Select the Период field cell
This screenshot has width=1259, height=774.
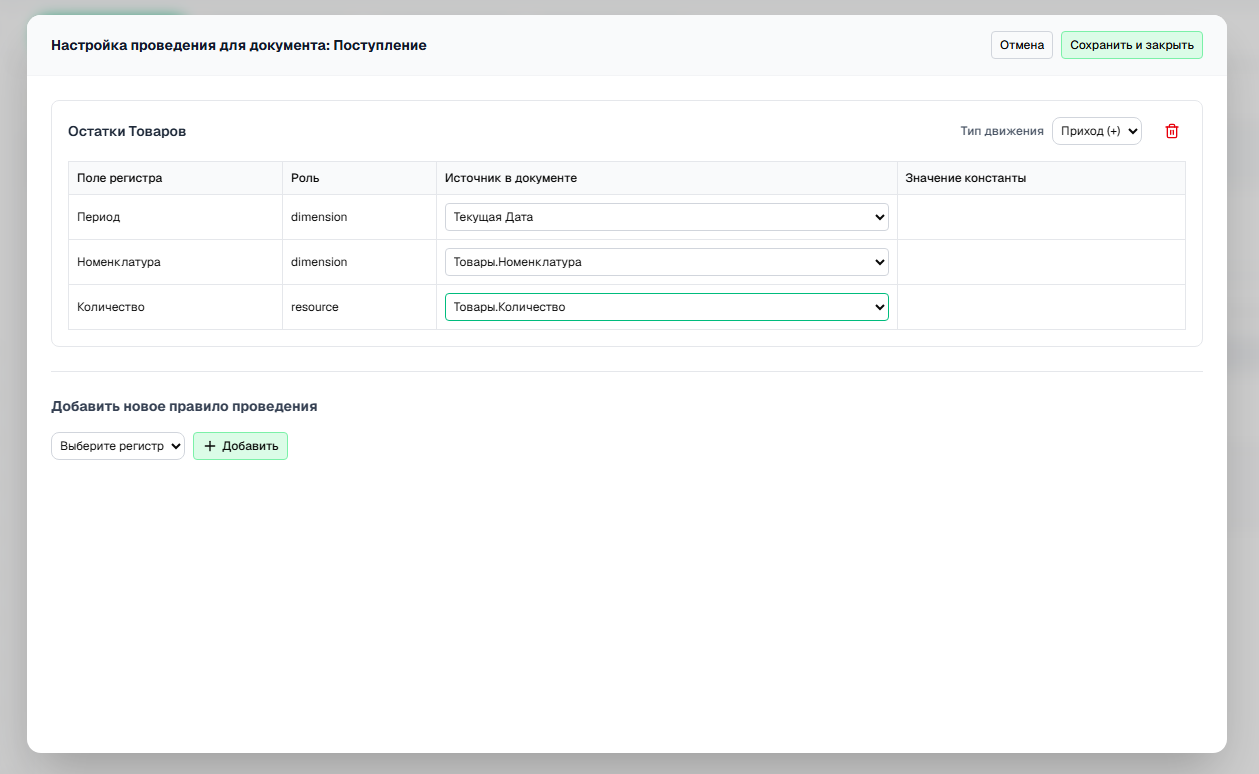pyautogui.click(x=175, y=217)
